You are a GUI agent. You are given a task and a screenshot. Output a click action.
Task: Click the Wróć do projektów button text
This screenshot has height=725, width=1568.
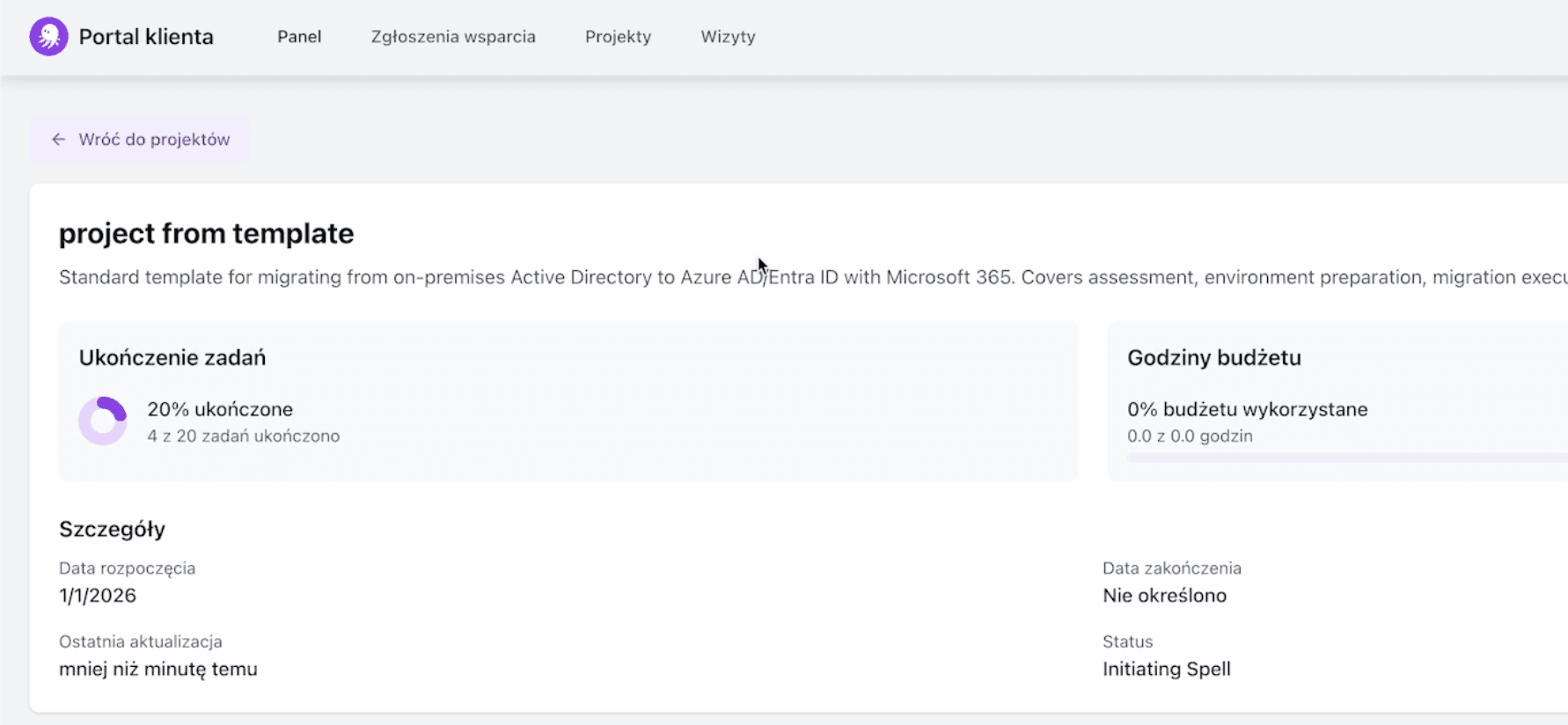[154, 140]
